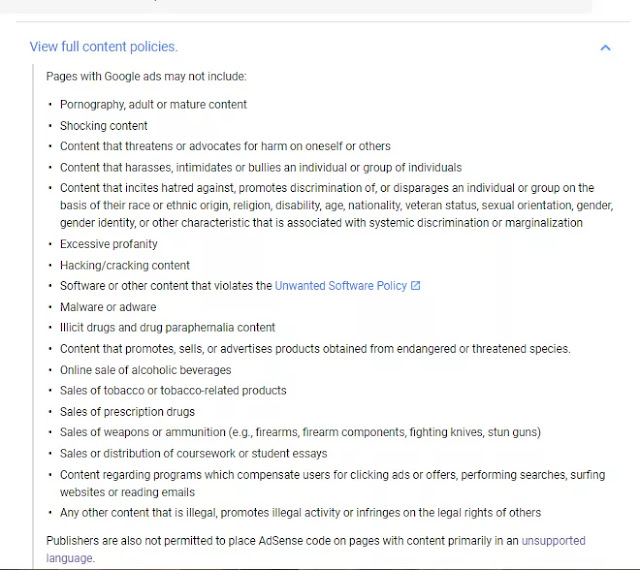Select the "Shocking content" list item

pyautogui.click(x=104, y=126)
